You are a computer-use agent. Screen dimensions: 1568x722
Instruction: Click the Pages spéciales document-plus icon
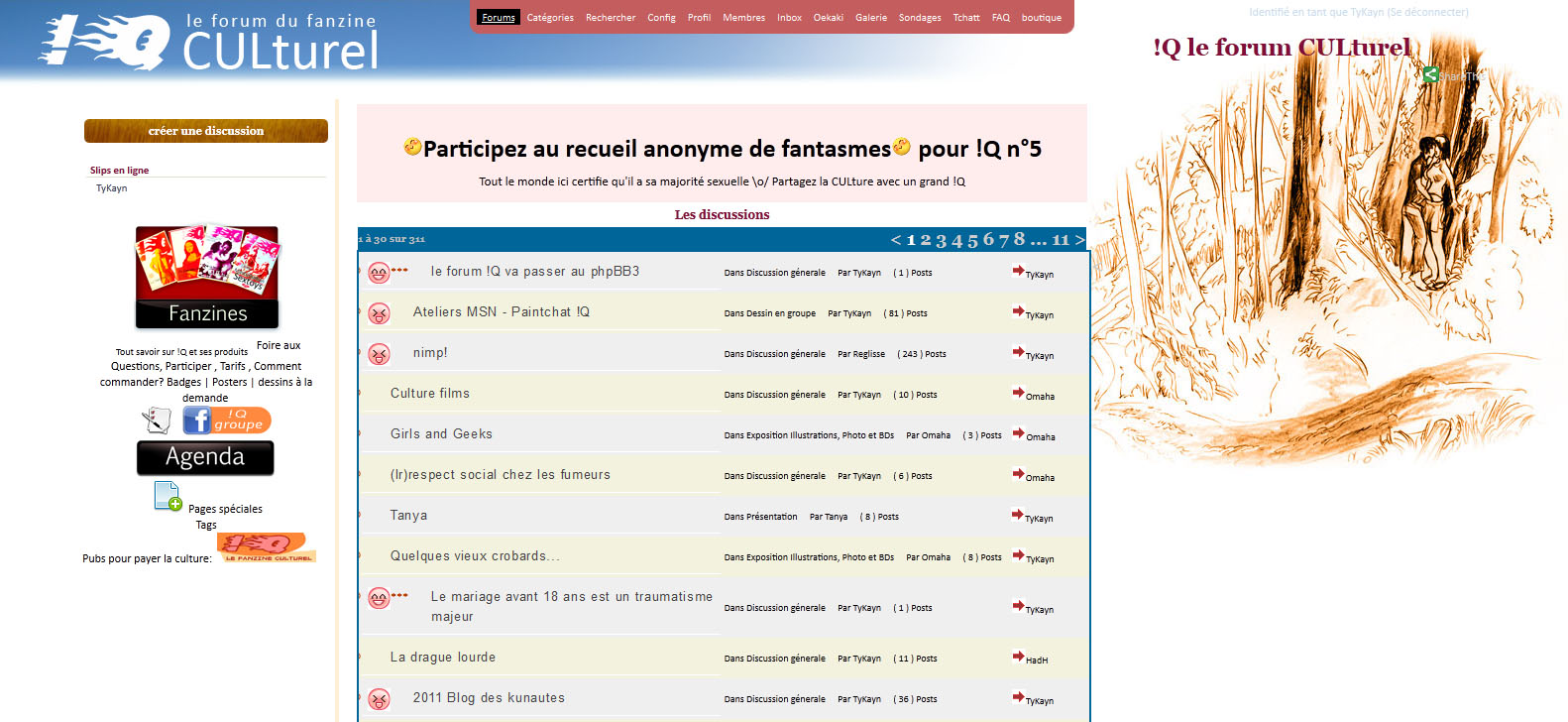click(x=168, y=496)
